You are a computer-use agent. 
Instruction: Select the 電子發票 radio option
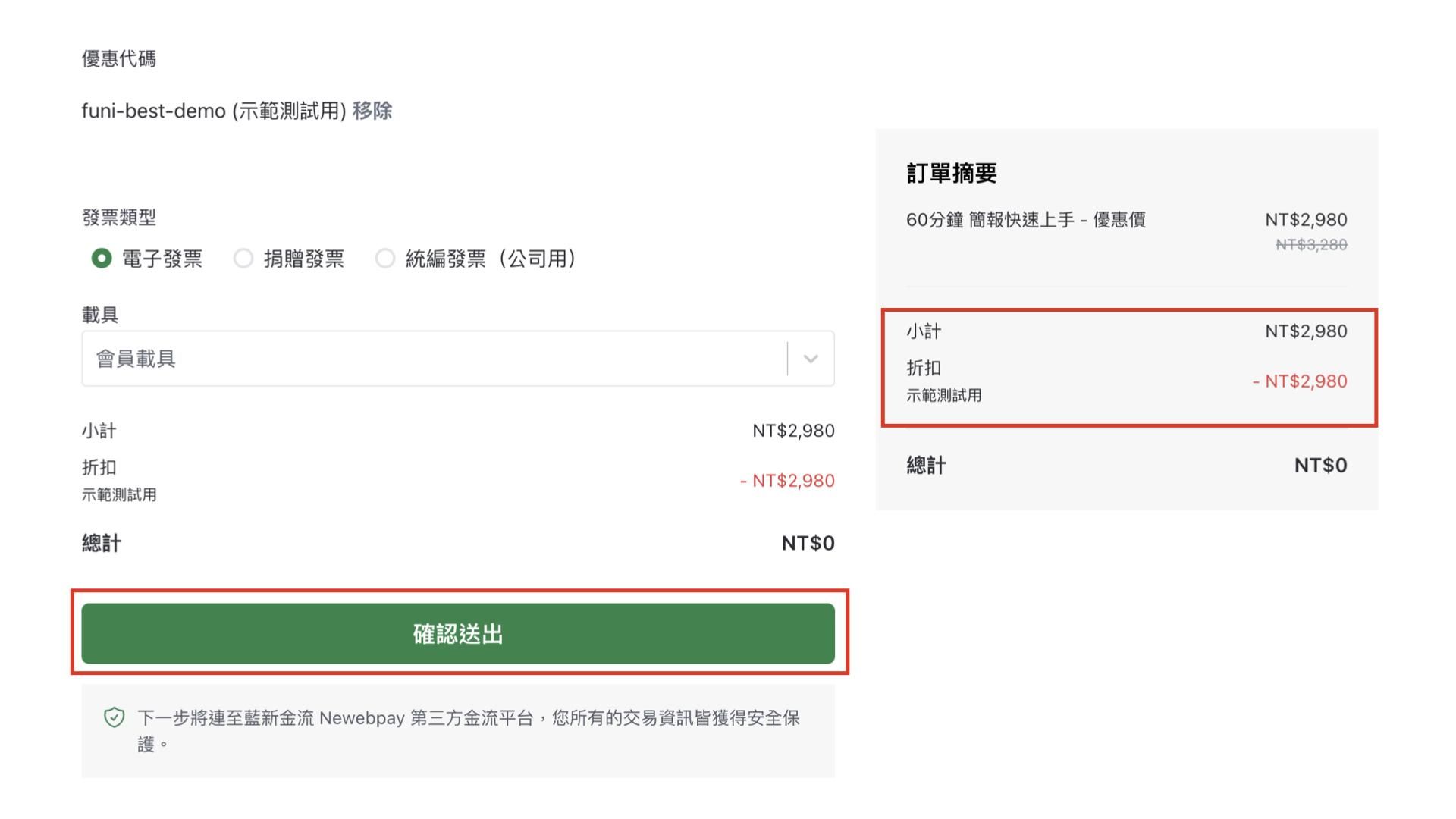101,259
